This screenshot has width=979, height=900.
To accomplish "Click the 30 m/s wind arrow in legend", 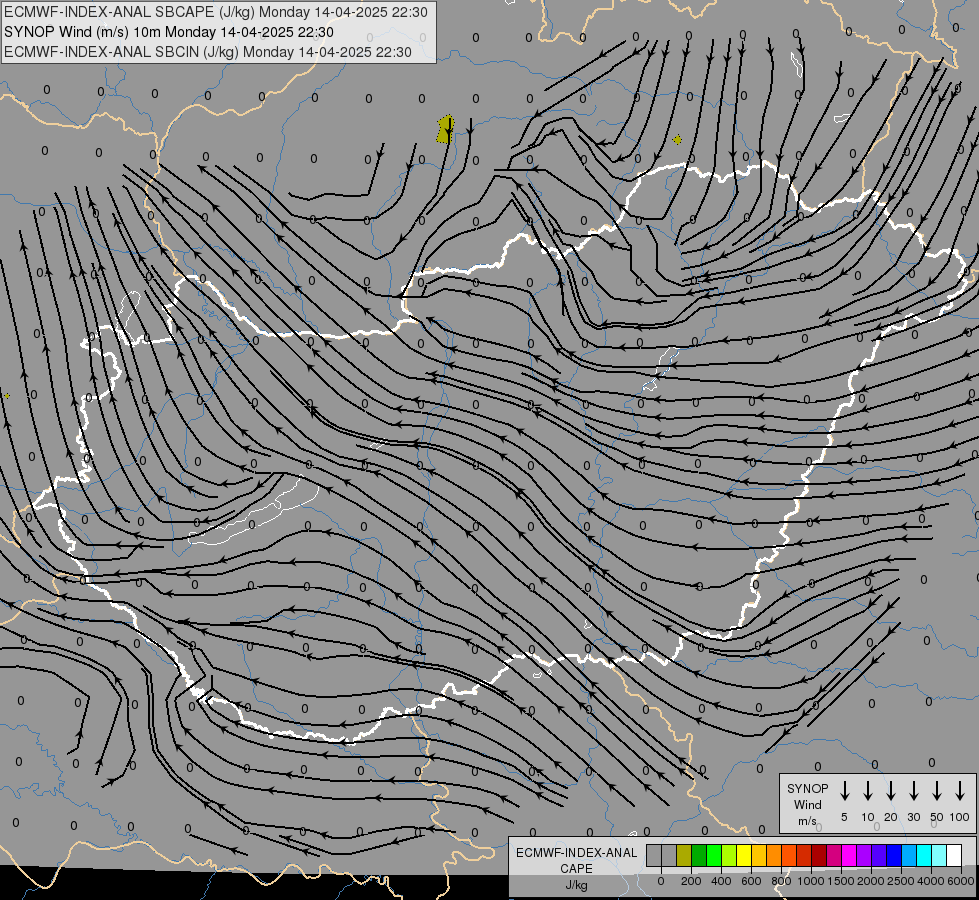I will 913,791.
